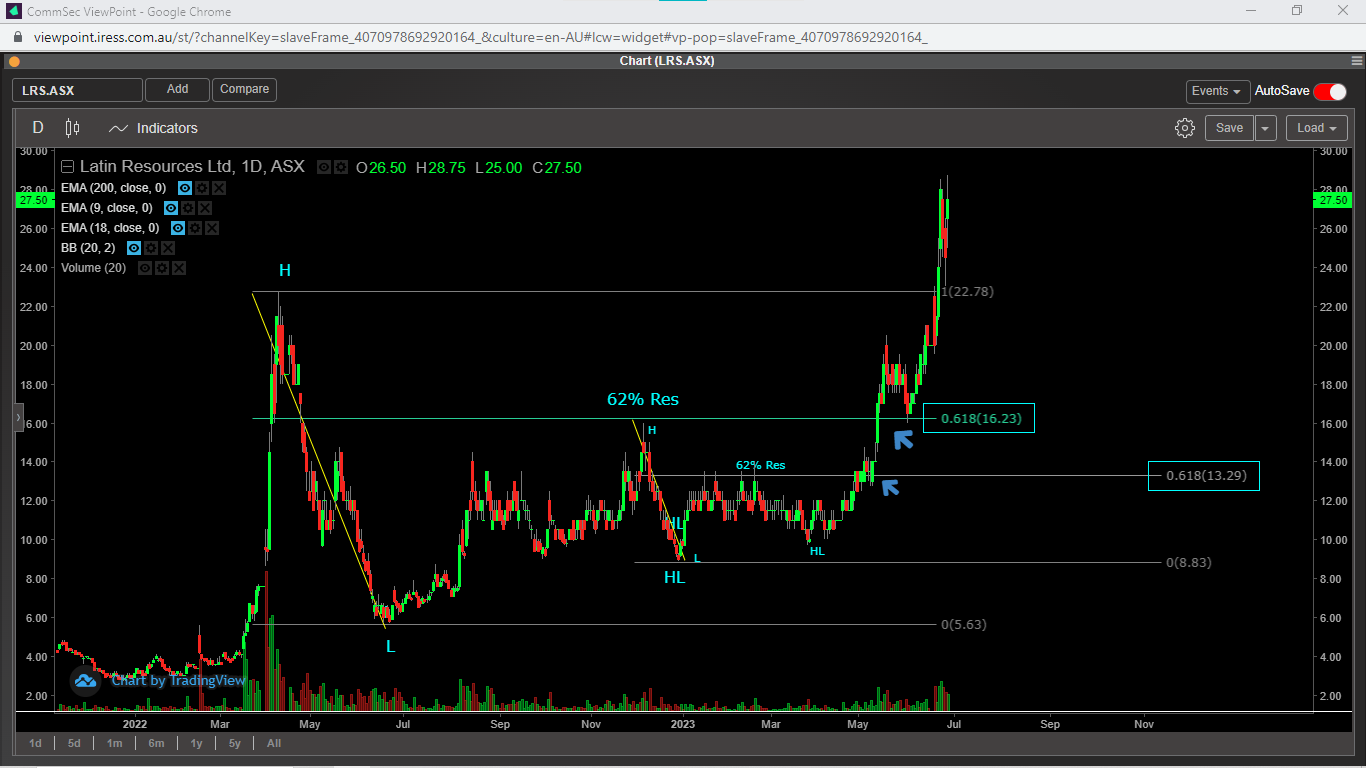Click the Volume (20) legend label
The height and width of the screenshot is (768, 1366).
pos(94,268)
